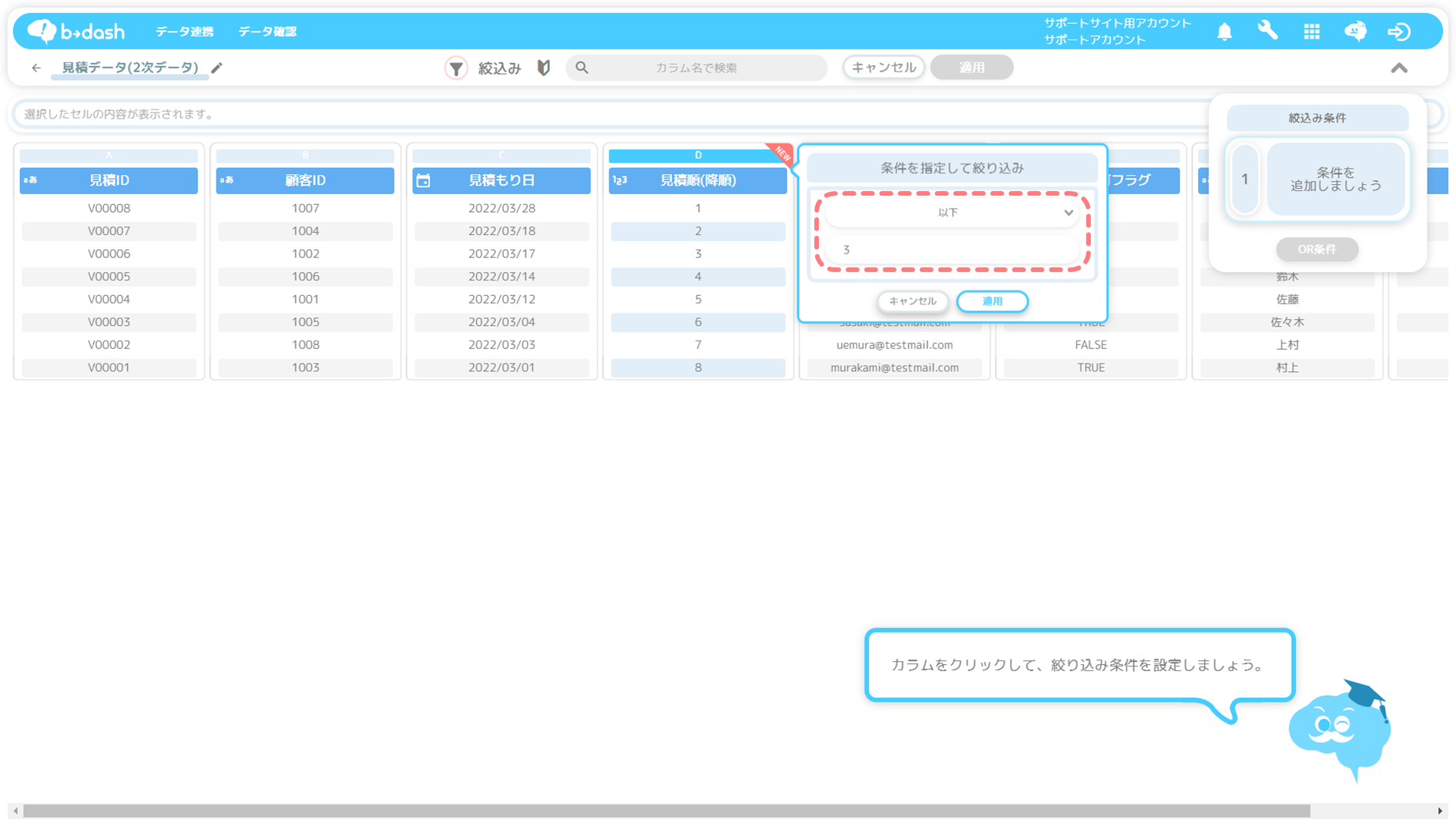
Task: Select the 見積もり日 column header
Action: (x=502, y=180)
